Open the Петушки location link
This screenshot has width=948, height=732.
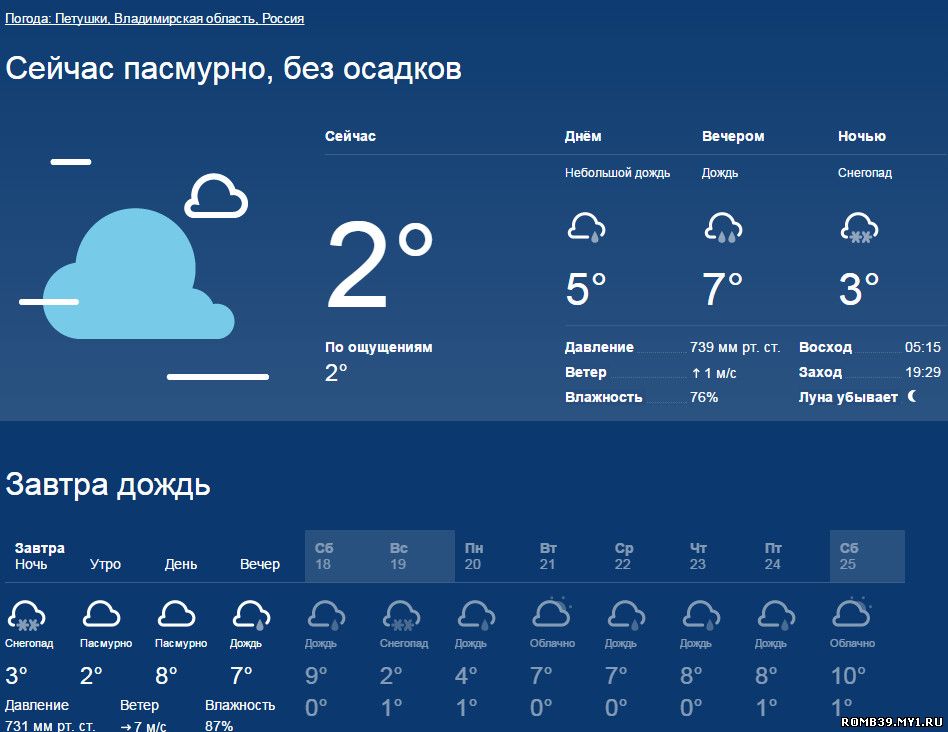81,19
